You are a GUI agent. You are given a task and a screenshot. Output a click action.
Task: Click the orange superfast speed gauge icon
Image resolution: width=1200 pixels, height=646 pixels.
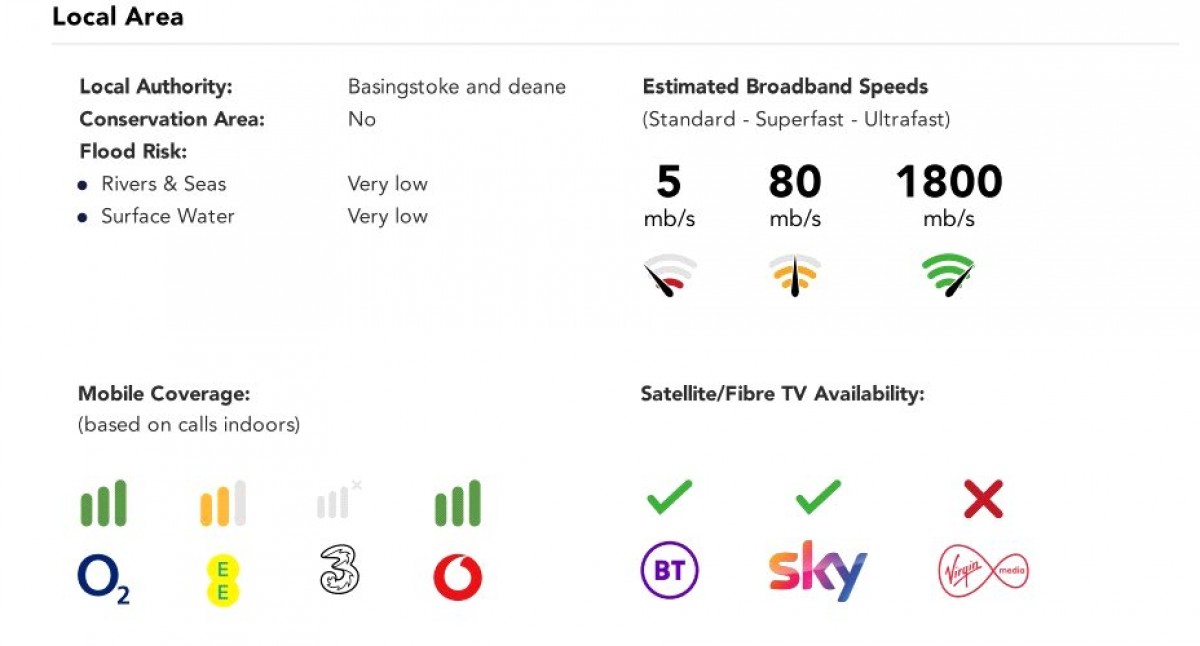(x=795, y=275)
